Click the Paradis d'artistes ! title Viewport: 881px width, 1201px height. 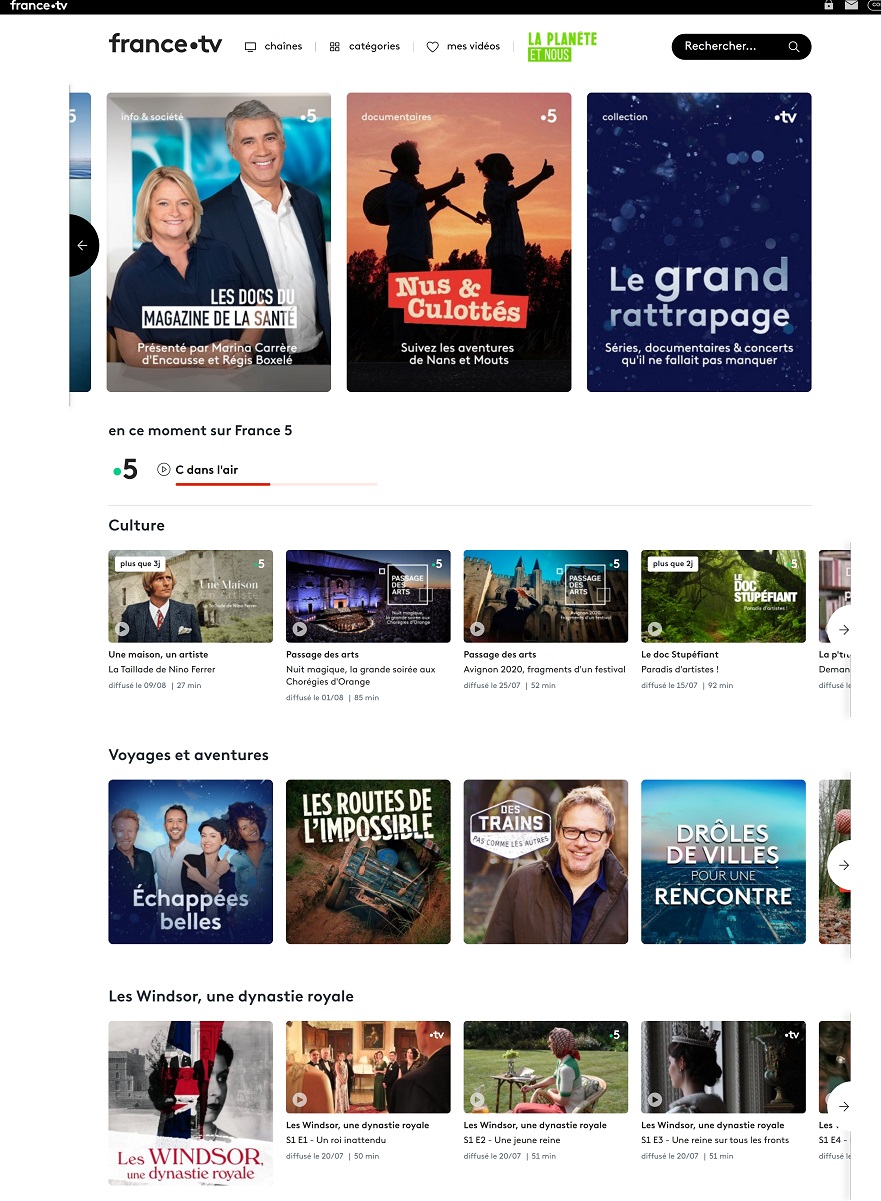[680, 669]
